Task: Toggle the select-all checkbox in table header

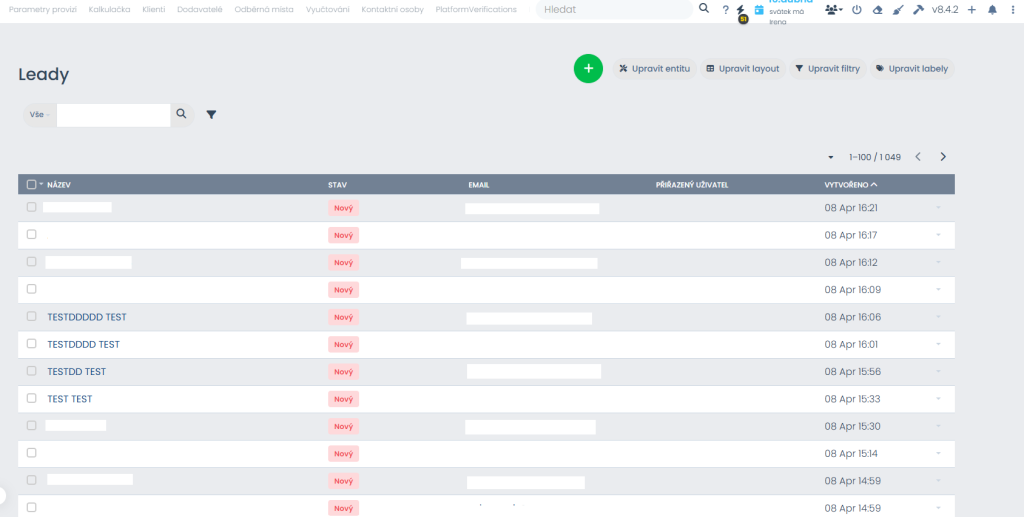Action: point(32,185)
